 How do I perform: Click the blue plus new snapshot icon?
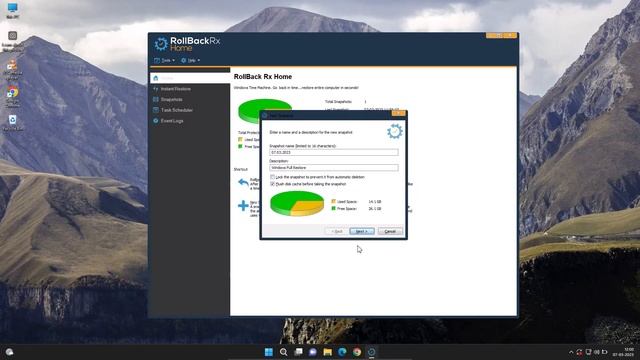(243, 205)
